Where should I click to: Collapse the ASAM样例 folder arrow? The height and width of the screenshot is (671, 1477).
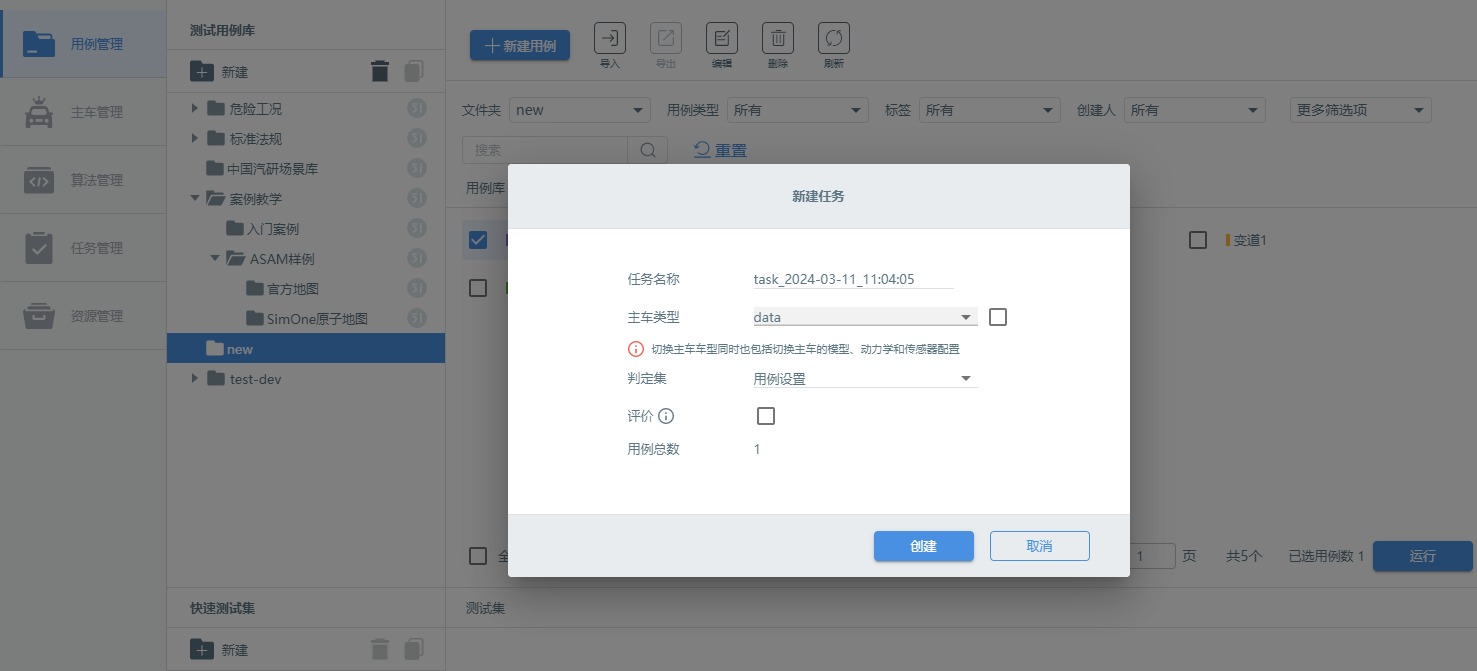pos(215,258)
